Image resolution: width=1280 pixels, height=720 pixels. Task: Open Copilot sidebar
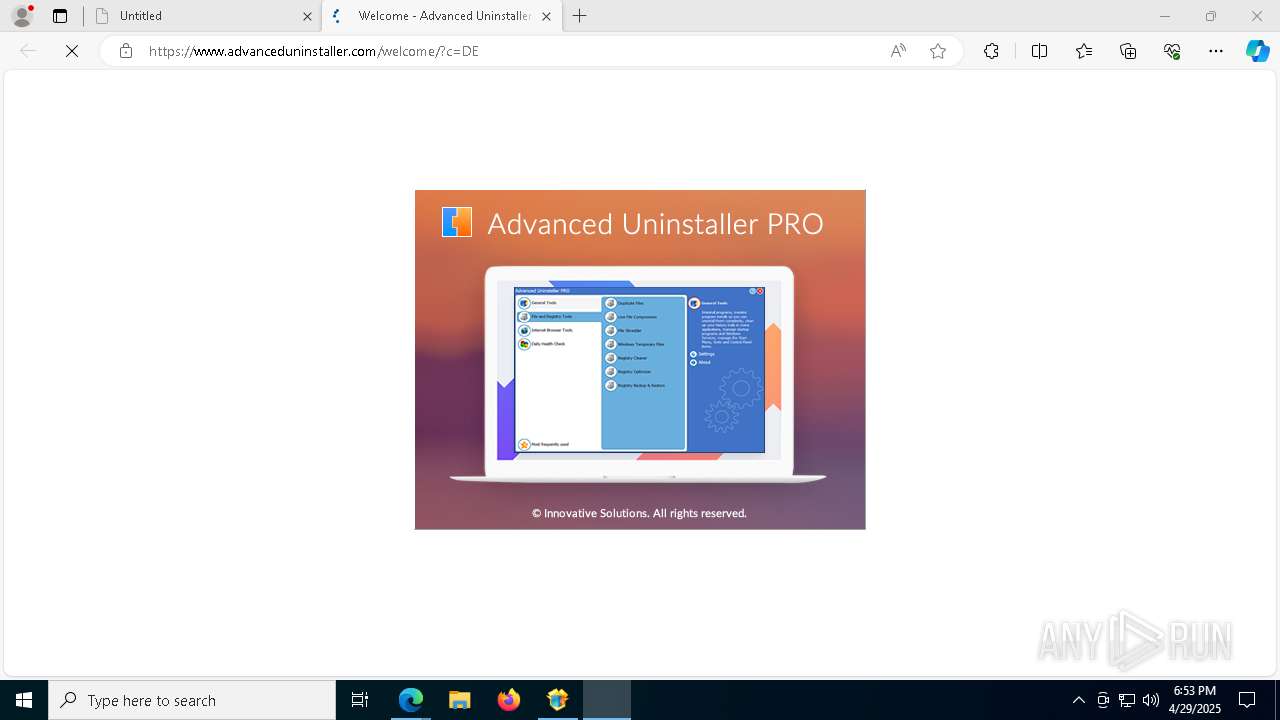(1257, 51)
